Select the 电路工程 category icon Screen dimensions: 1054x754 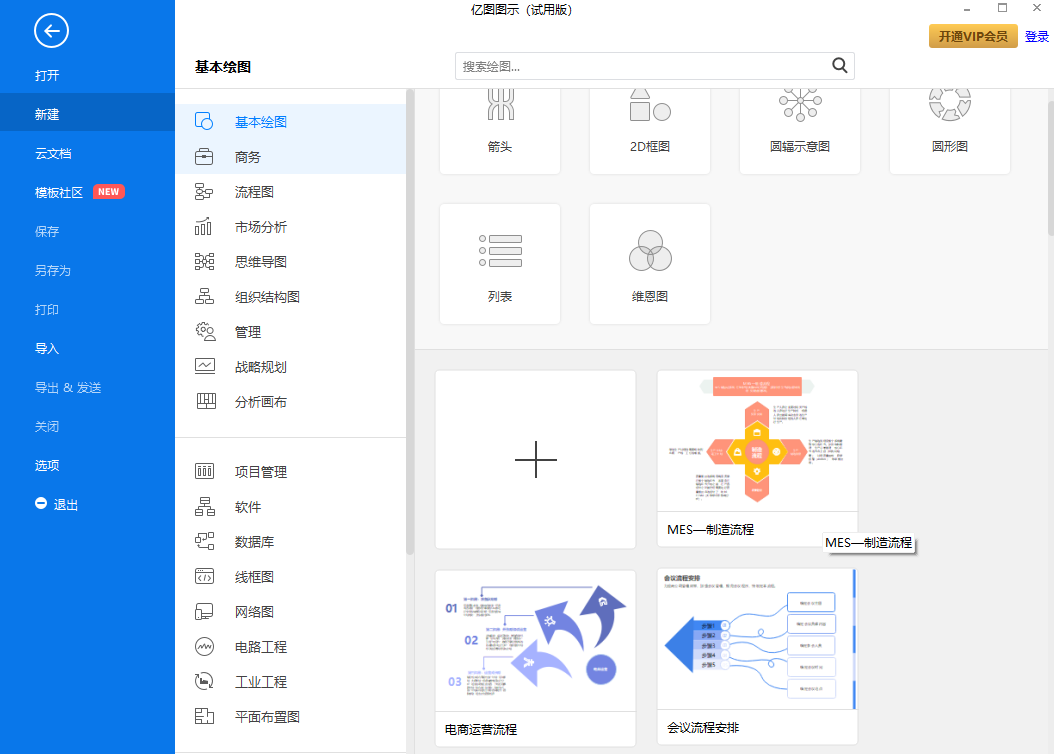(x=205, y=646)
